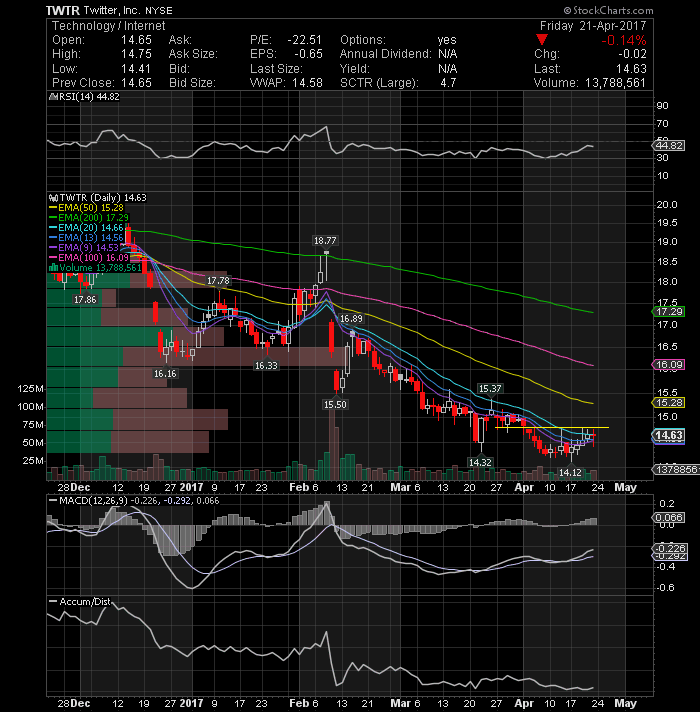Click the 0.066 MACD histogram tag
700x712 pixels.
(668, 517)
